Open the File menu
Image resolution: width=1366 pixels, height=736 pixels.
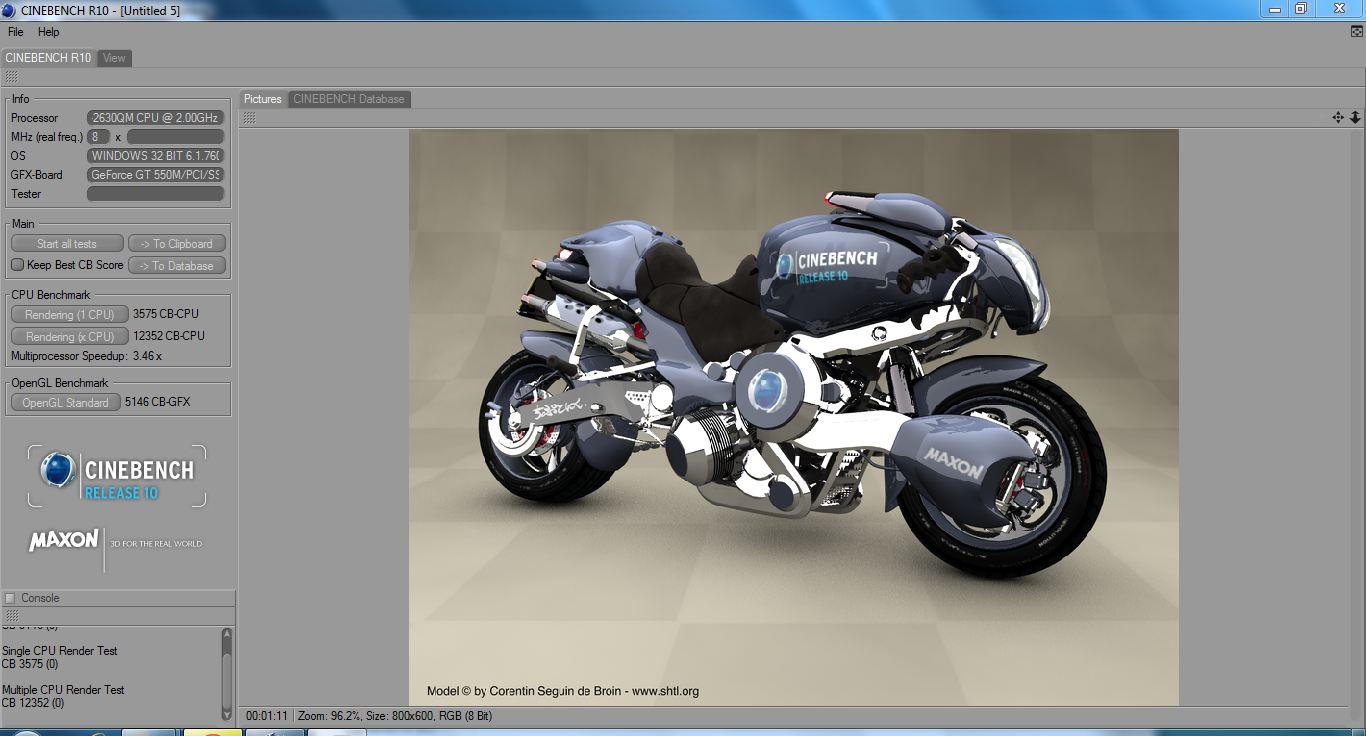(16, 32)
